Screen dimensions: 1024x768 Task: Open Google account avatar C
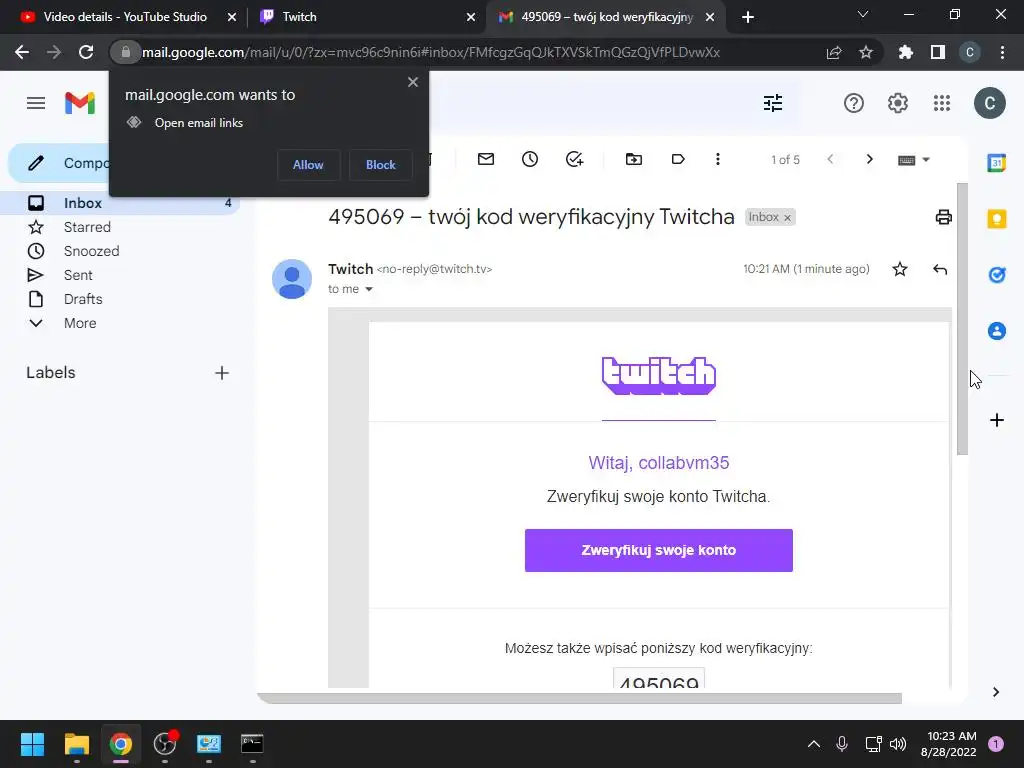(989, 103)
